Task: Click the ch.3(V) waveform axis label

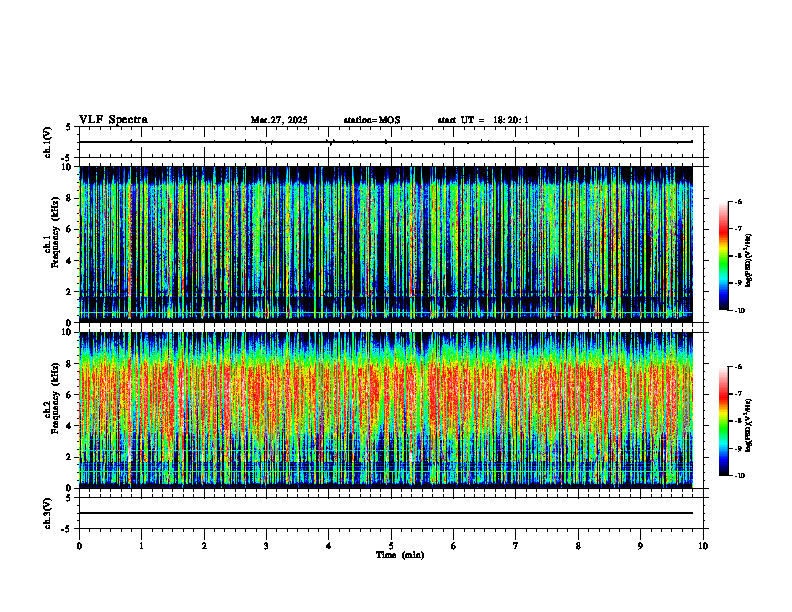Action: pyautogui.click(x=47, y=513)
